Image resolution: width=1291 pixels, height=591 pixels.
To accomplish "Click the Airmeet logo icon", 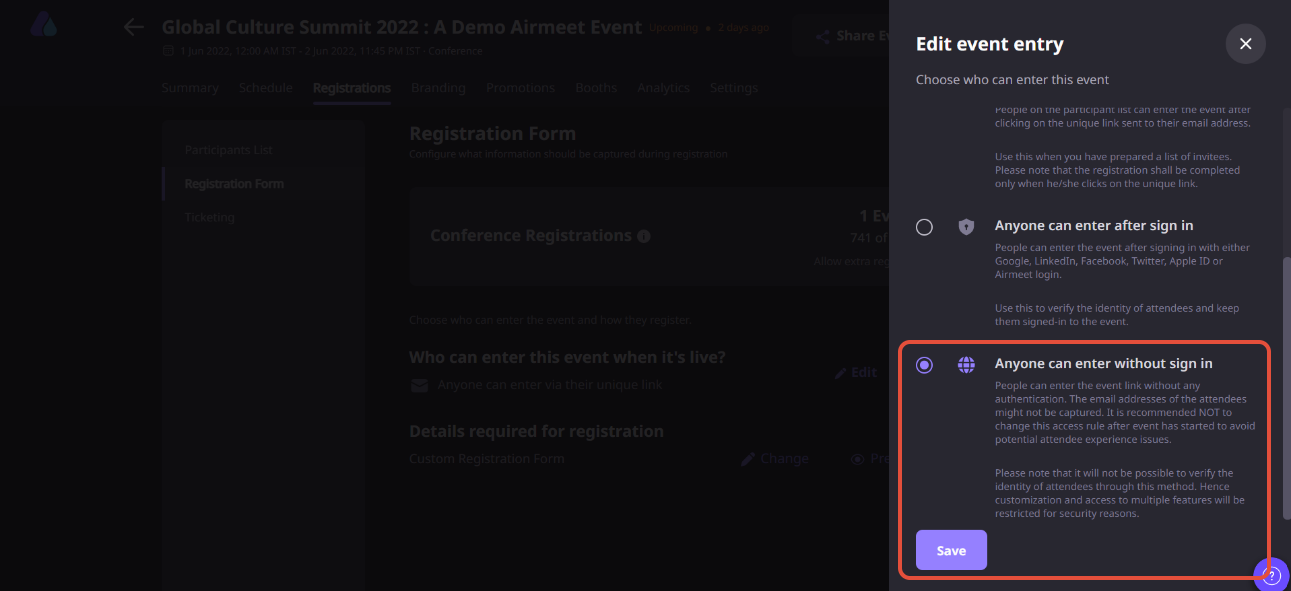I will 43,25.
